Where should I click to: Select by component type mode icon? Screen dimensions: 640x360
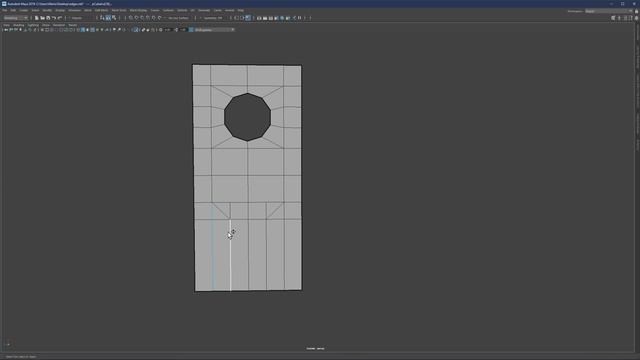[113, 18]
